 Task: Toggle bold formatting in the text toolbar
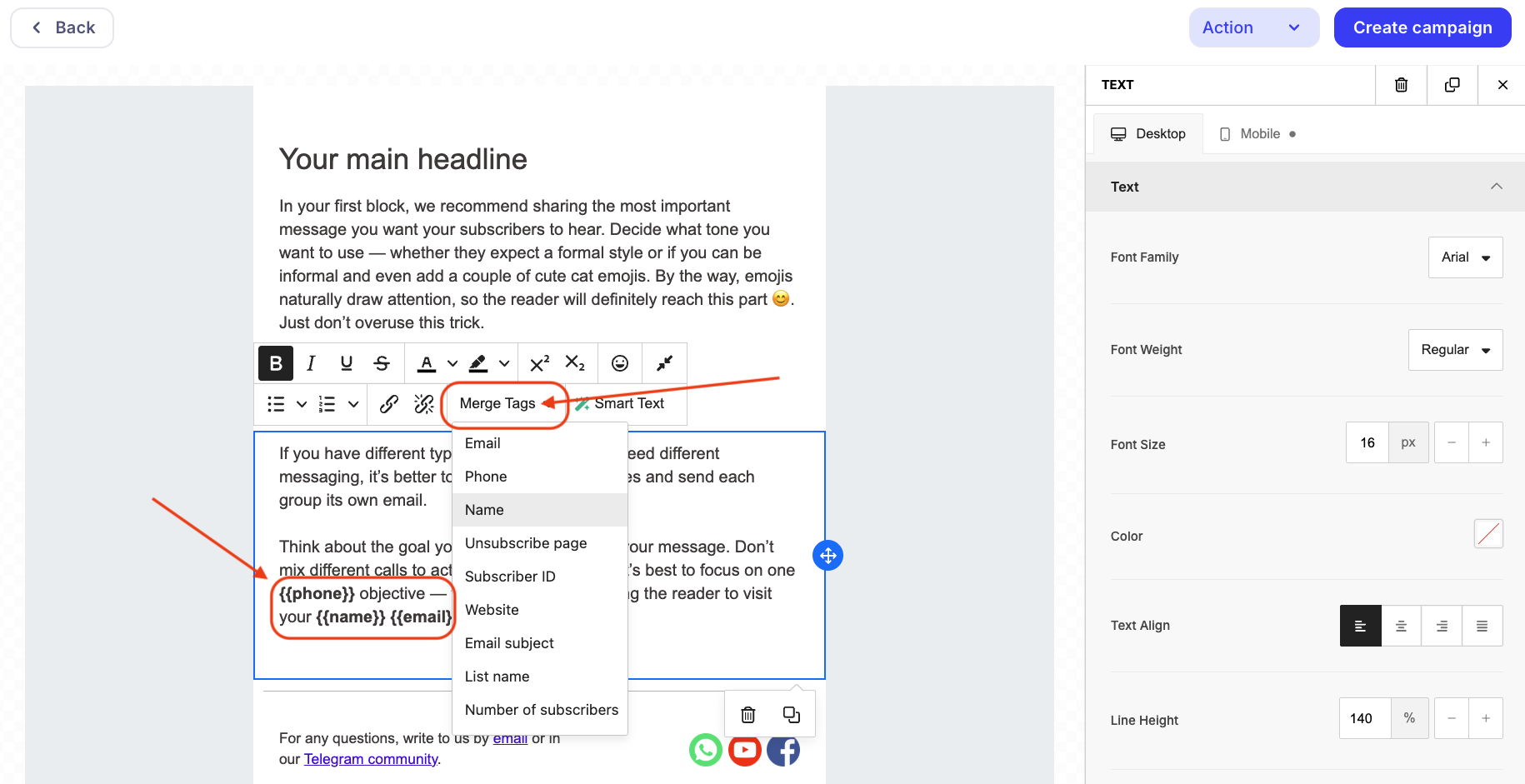click(x=276, y=363)
